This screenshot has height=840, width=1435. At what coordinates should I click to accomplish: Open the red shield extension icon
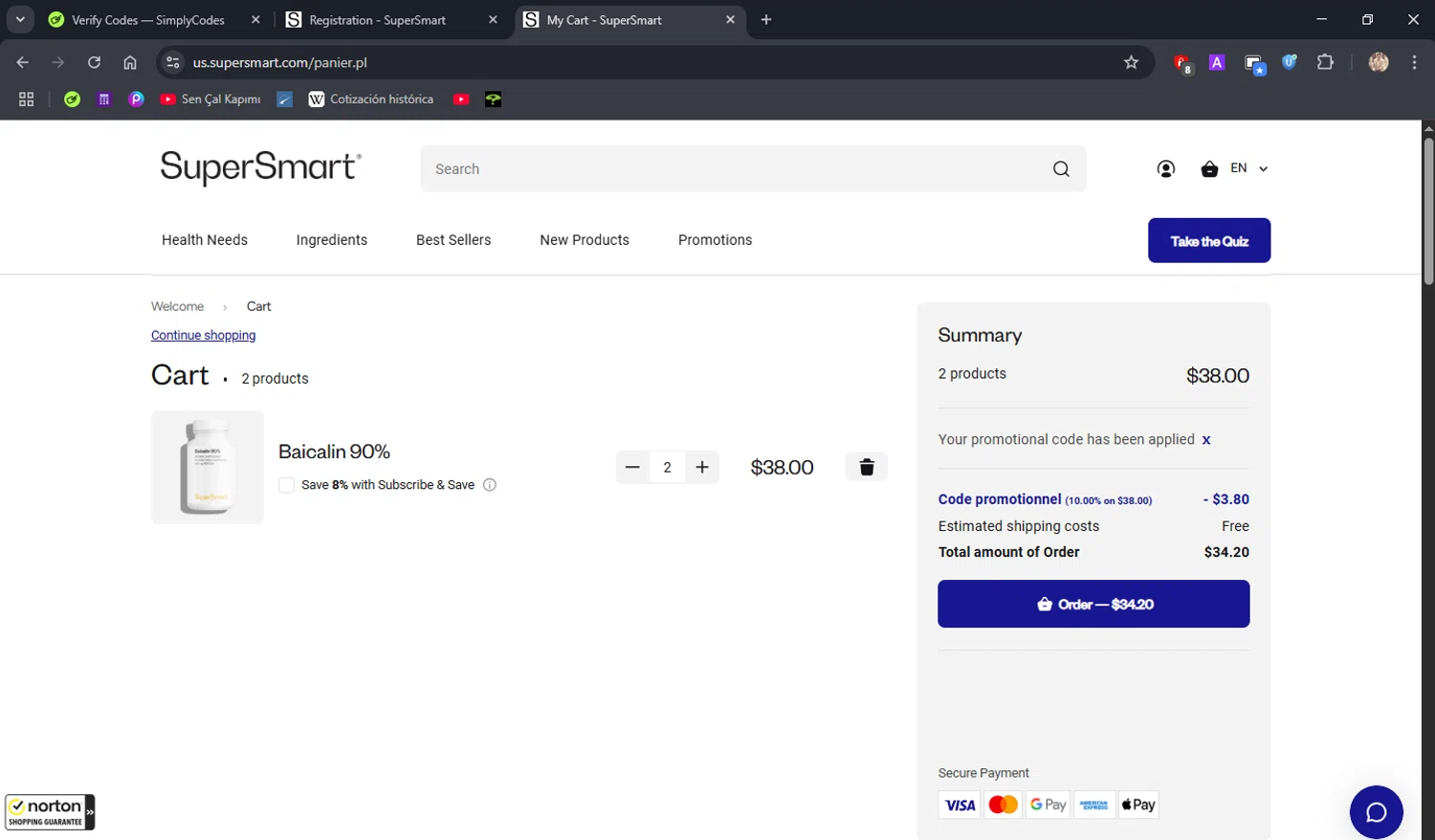(x=1182, y=63)
